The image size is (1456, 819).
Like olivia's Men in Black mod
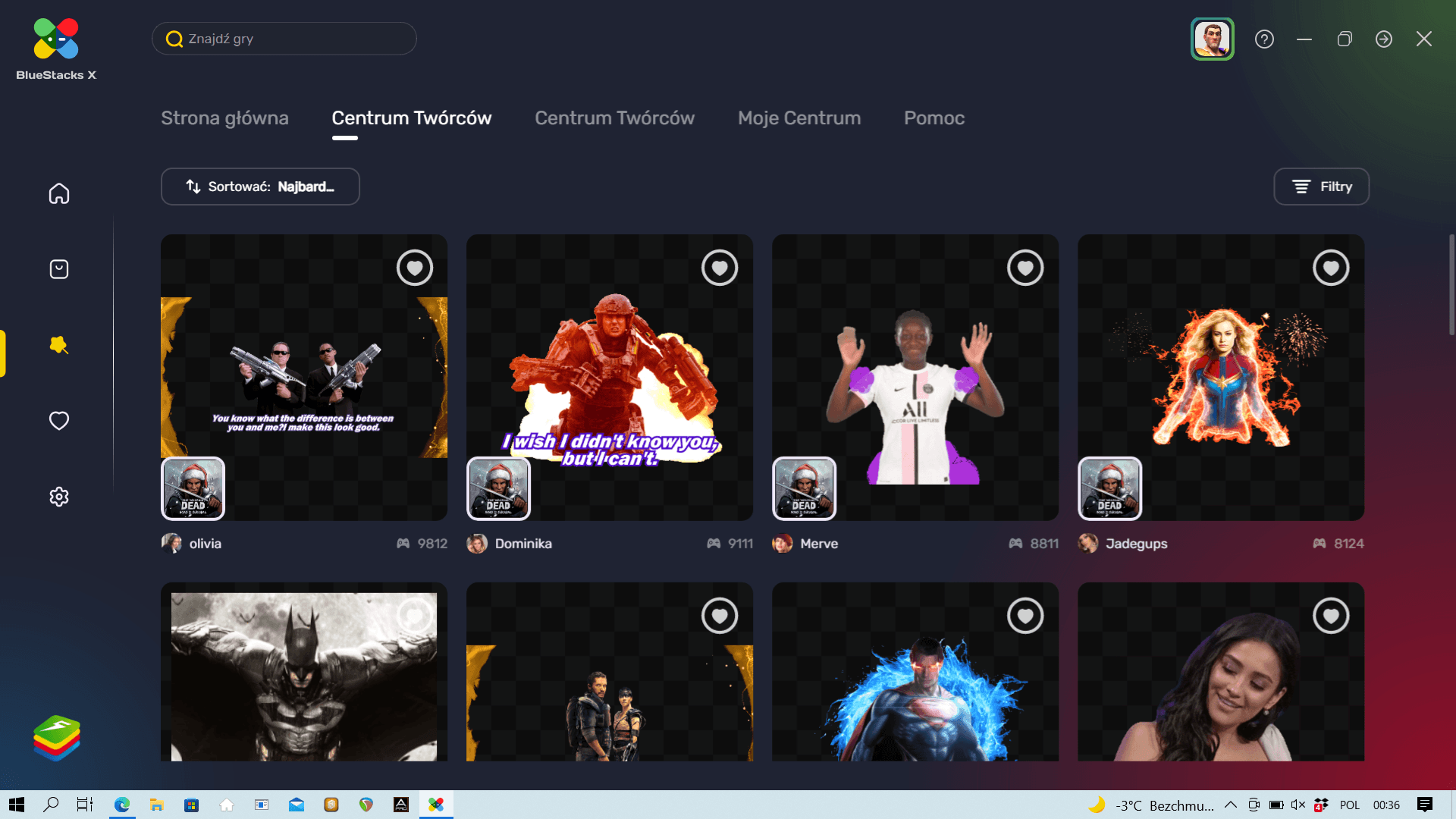coord(415,268)
